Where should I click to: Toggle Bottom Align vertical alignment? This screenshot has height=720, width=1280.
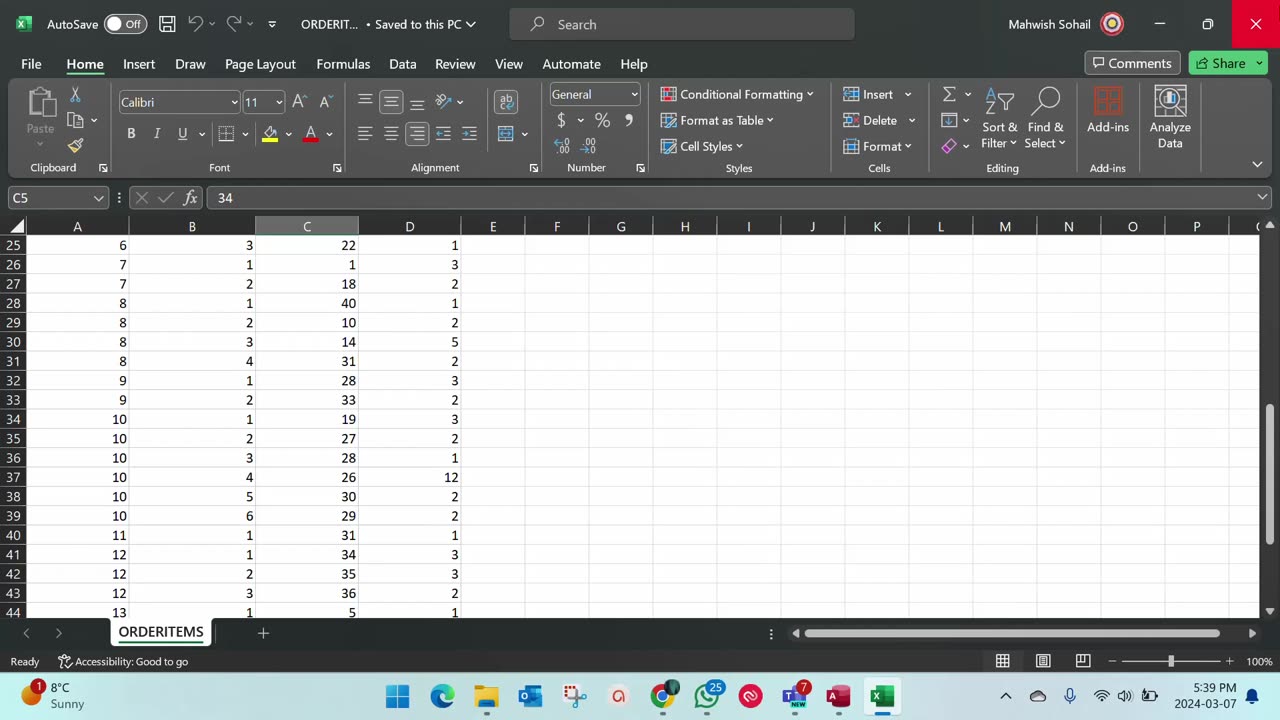pyautogui.click(x=417, y=102)
